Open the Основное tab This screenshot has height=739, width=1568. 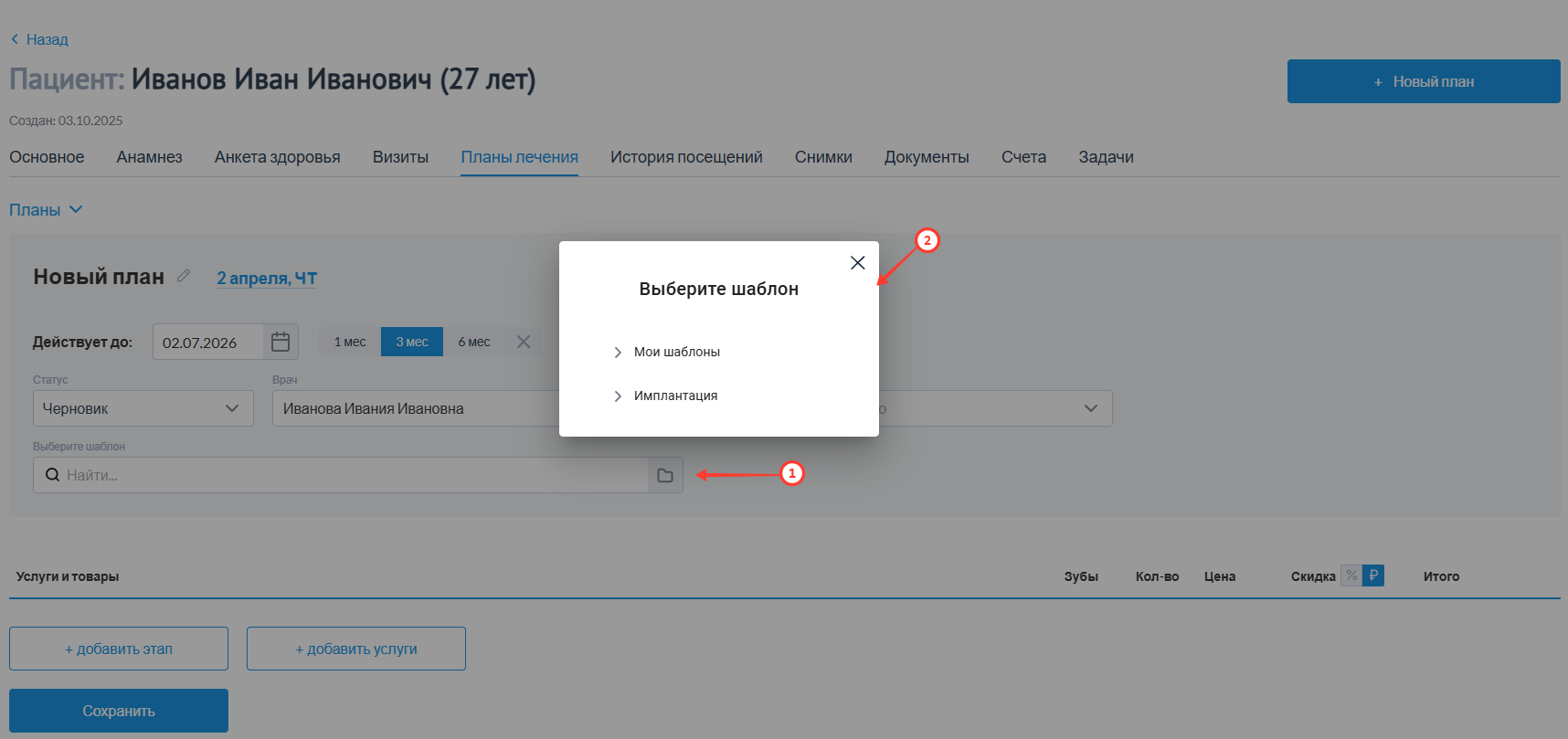point(47,157)
